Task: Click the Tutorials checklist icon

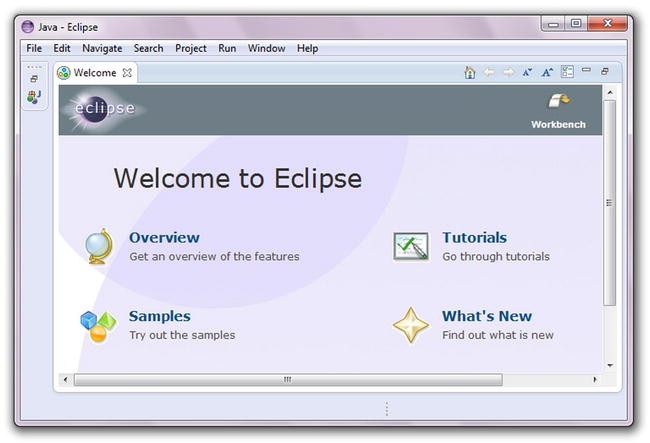Action: pyautogui.click(x=411, y=246)
